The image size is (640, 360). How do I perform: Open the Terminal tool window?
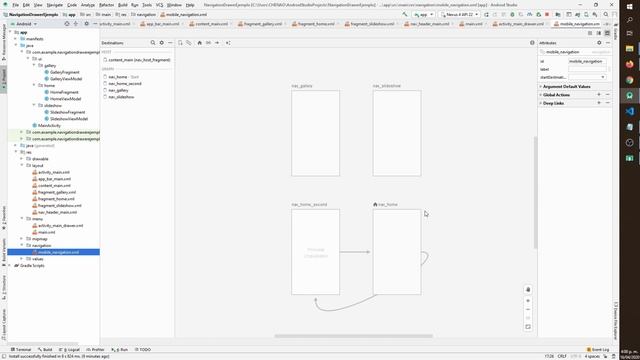point(21,350)
